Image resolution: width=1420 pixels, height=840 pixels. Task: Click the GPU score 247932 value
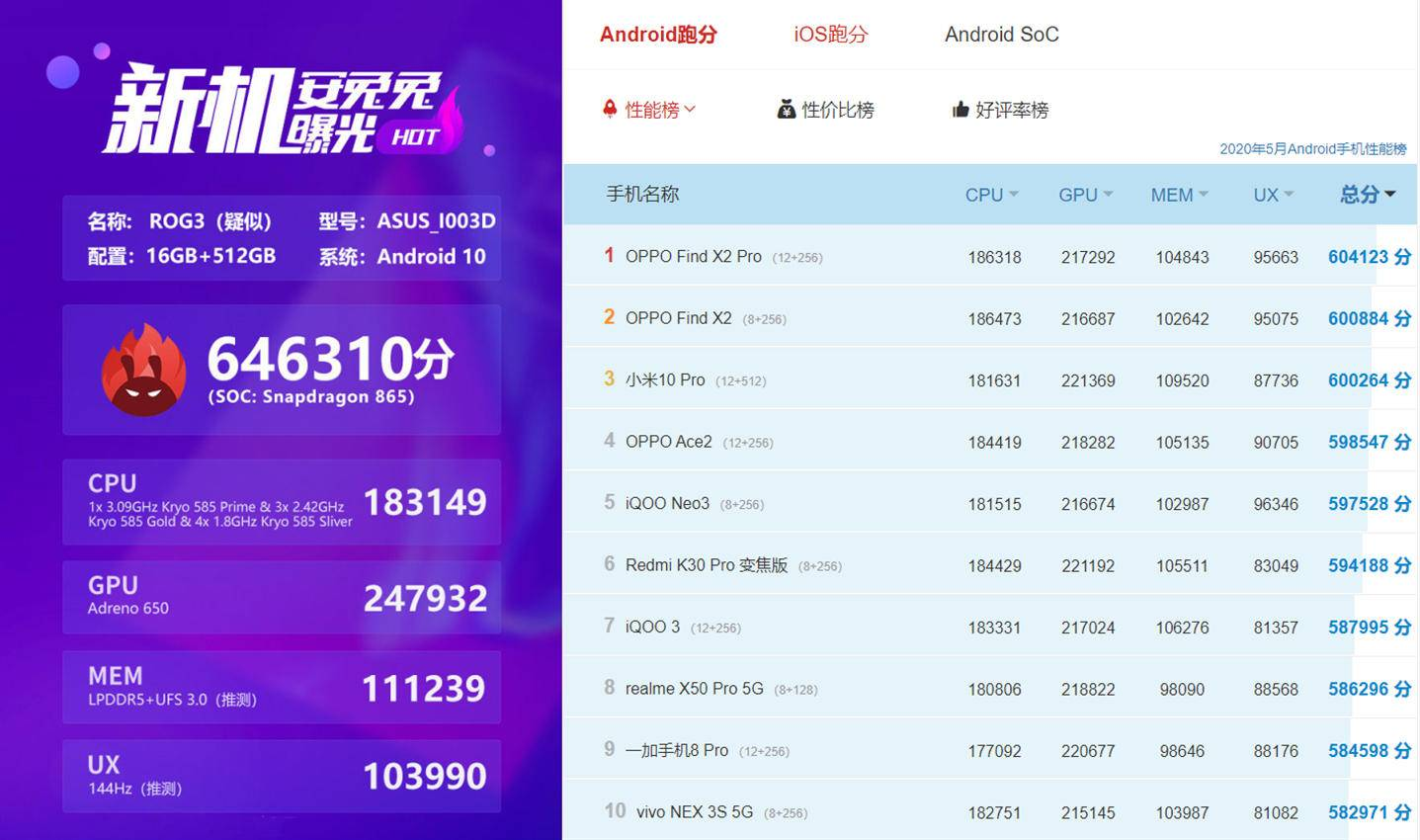pos(425,598)
